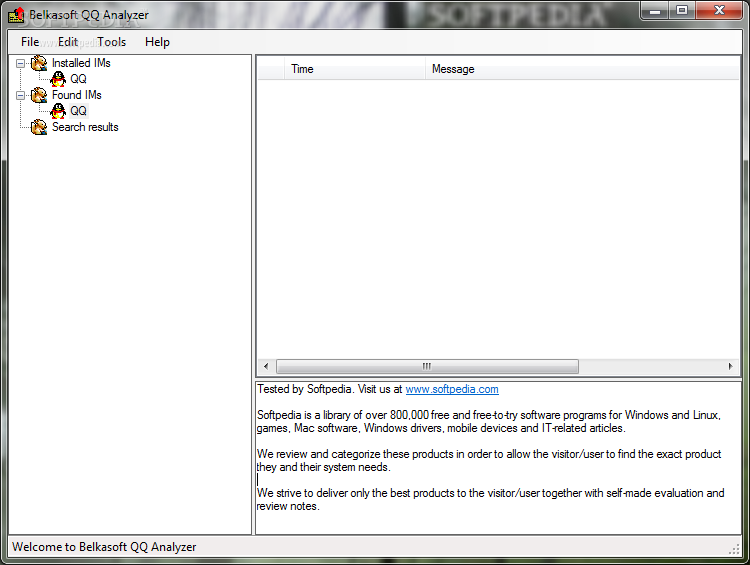The image size is (750, 565).
Task: Click the horizontal scrollbar left arrow
Action: click(x=266, y=366)
